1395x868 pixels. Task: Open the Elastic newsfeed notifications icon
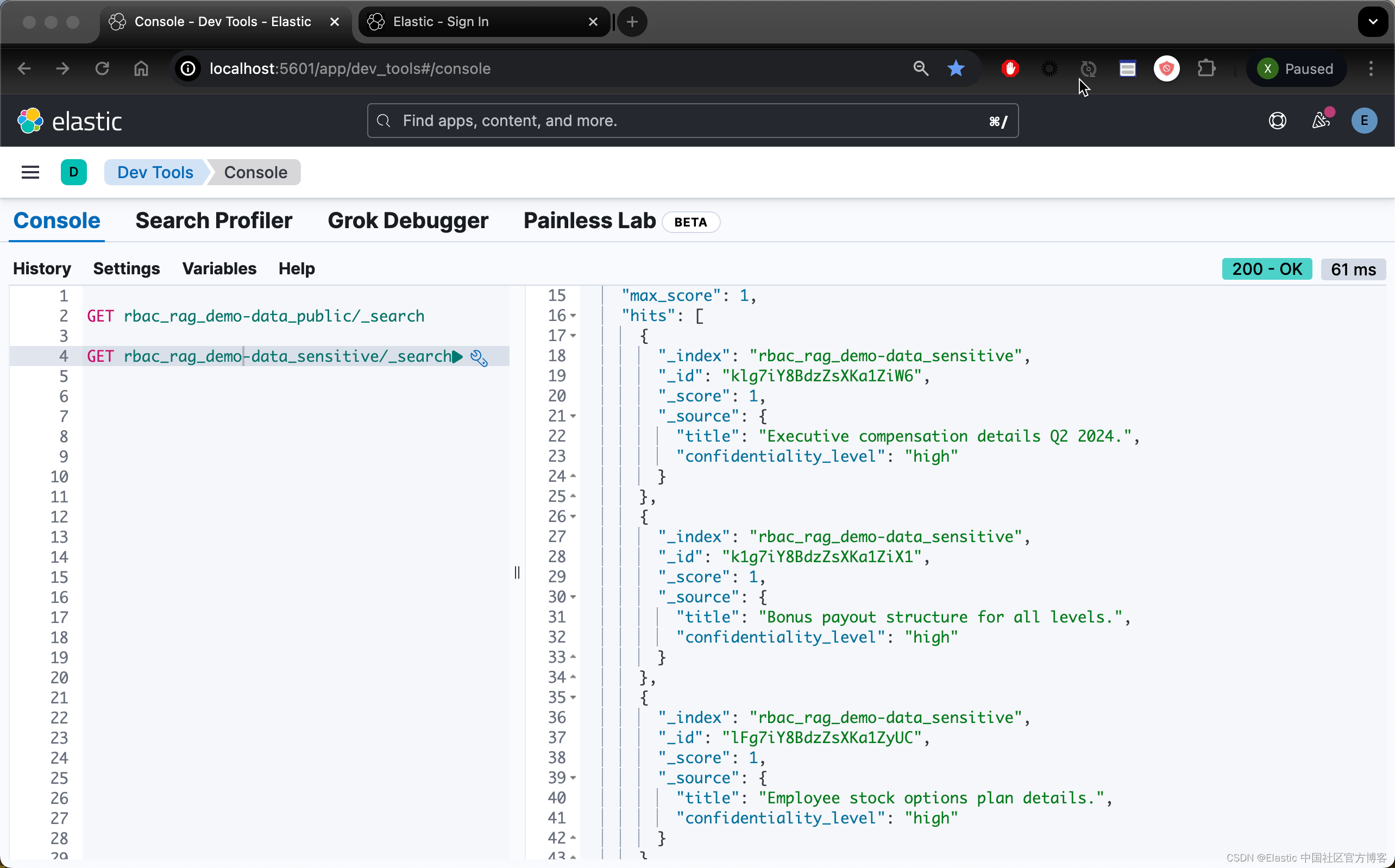1322,121
